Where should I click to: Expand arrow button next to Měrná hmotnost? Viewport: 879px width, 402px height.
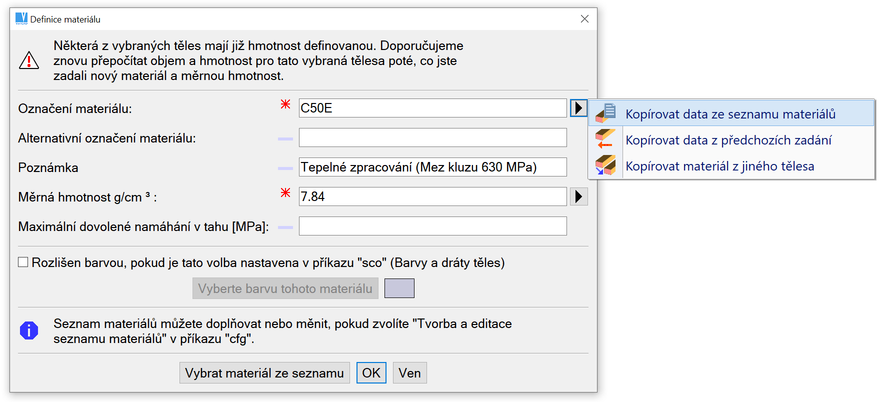[578, 197]
